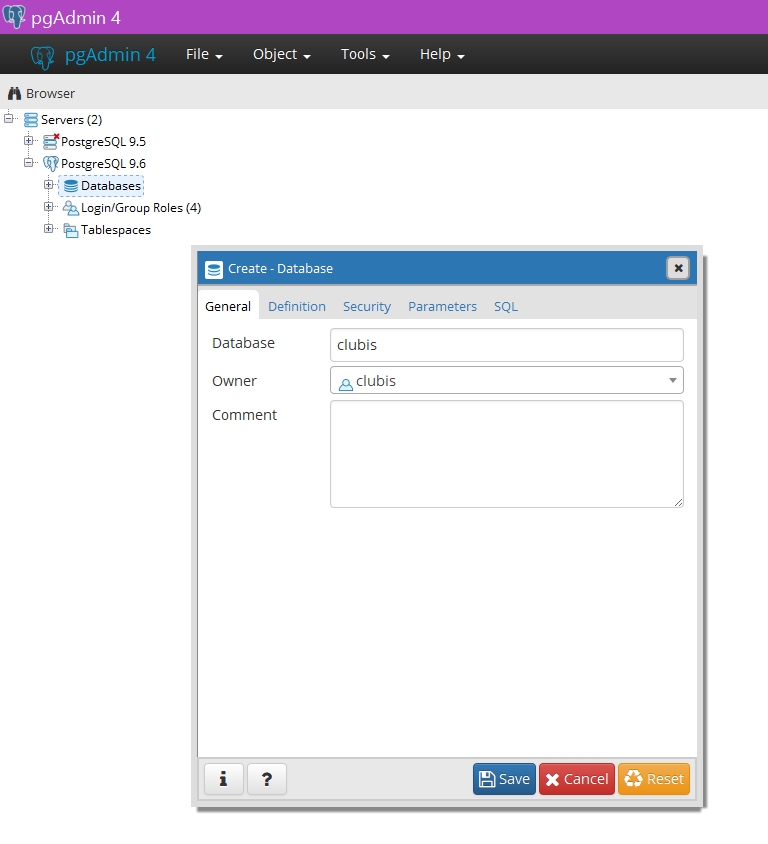
Task: Select the PostgreSQL 9.5 tree item
Action: click(x=103, y=142)
